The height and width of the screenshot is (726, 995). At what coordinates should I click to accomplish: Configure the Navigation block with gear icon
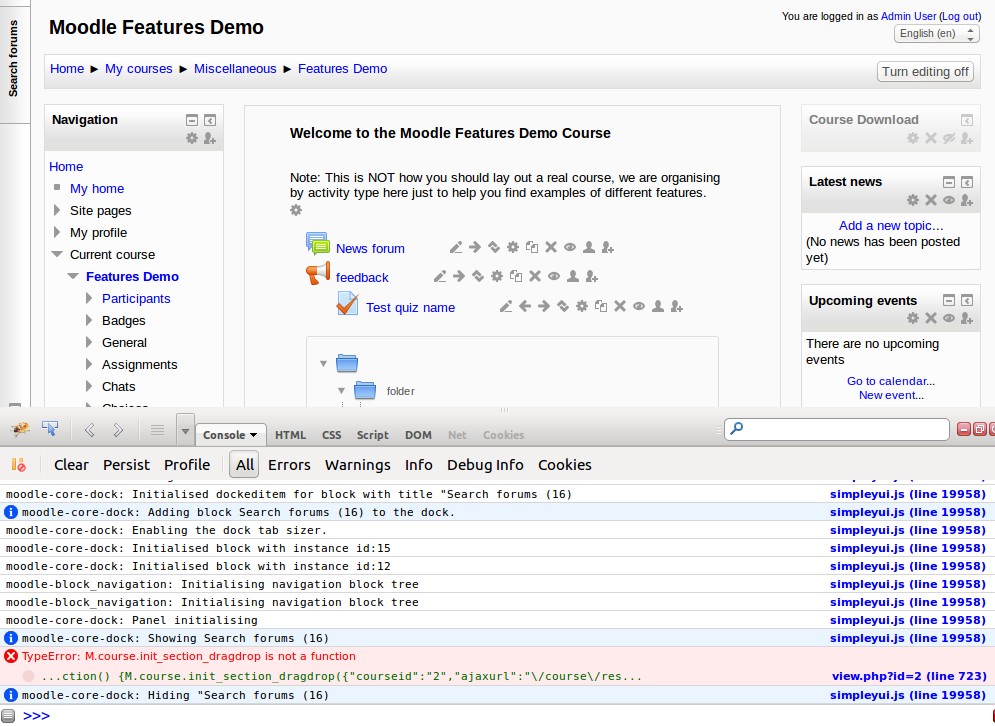click(x=192, y=138)
